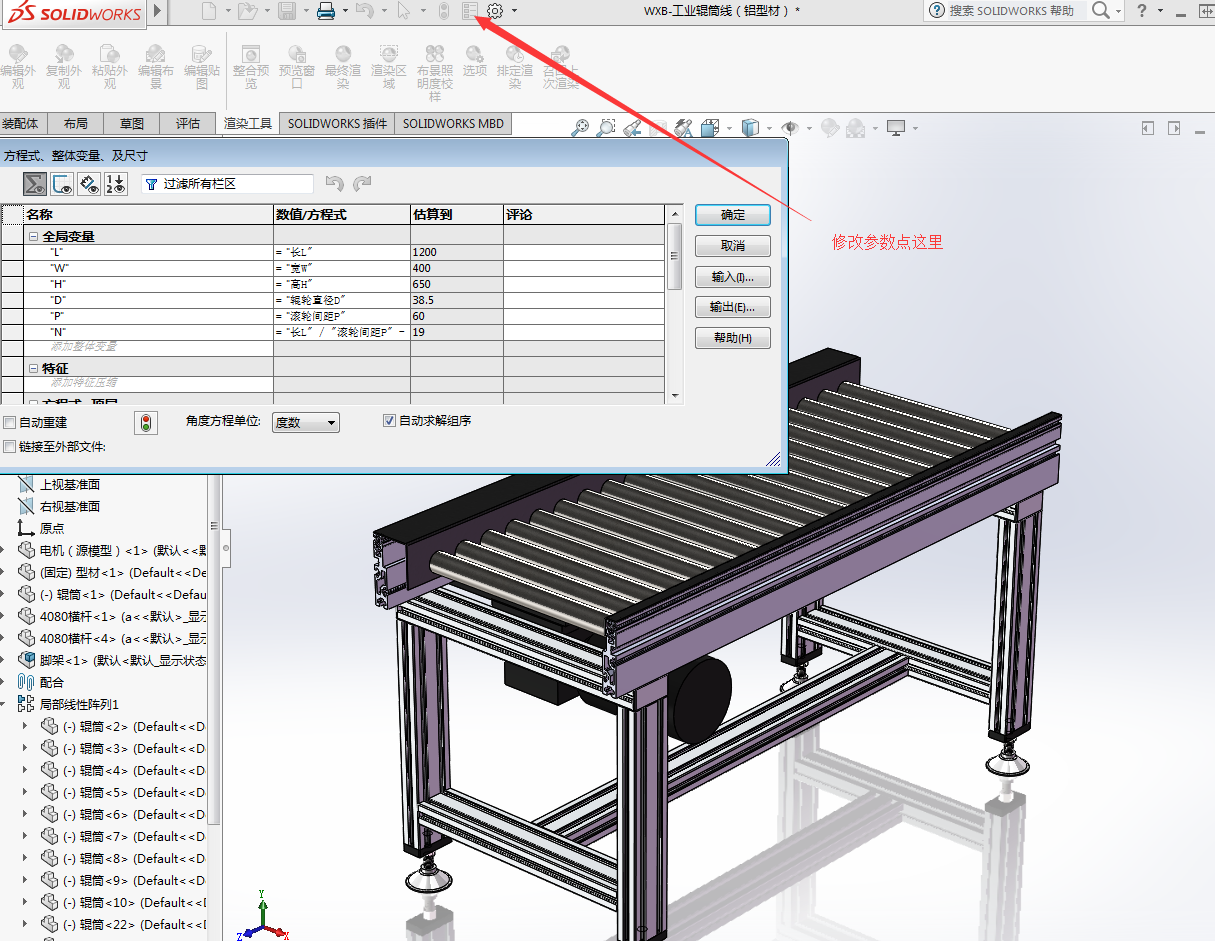Click the help question mark icon
Screen dimensions: 1215x941
pyautogui.click(x=1142, y=10)
